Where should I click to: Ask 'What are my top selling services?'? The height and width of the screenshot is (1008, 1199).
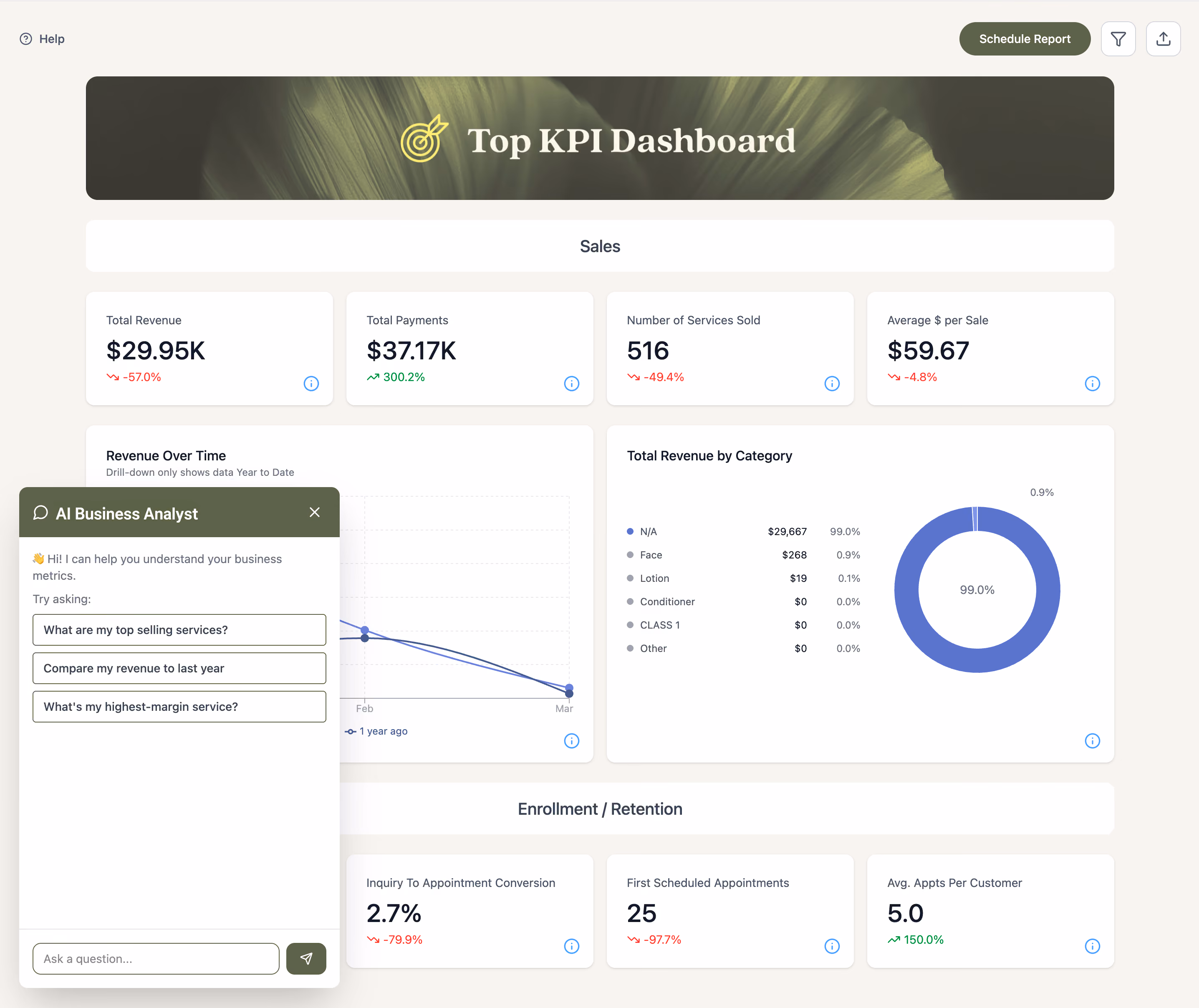[x=179, y=630]
